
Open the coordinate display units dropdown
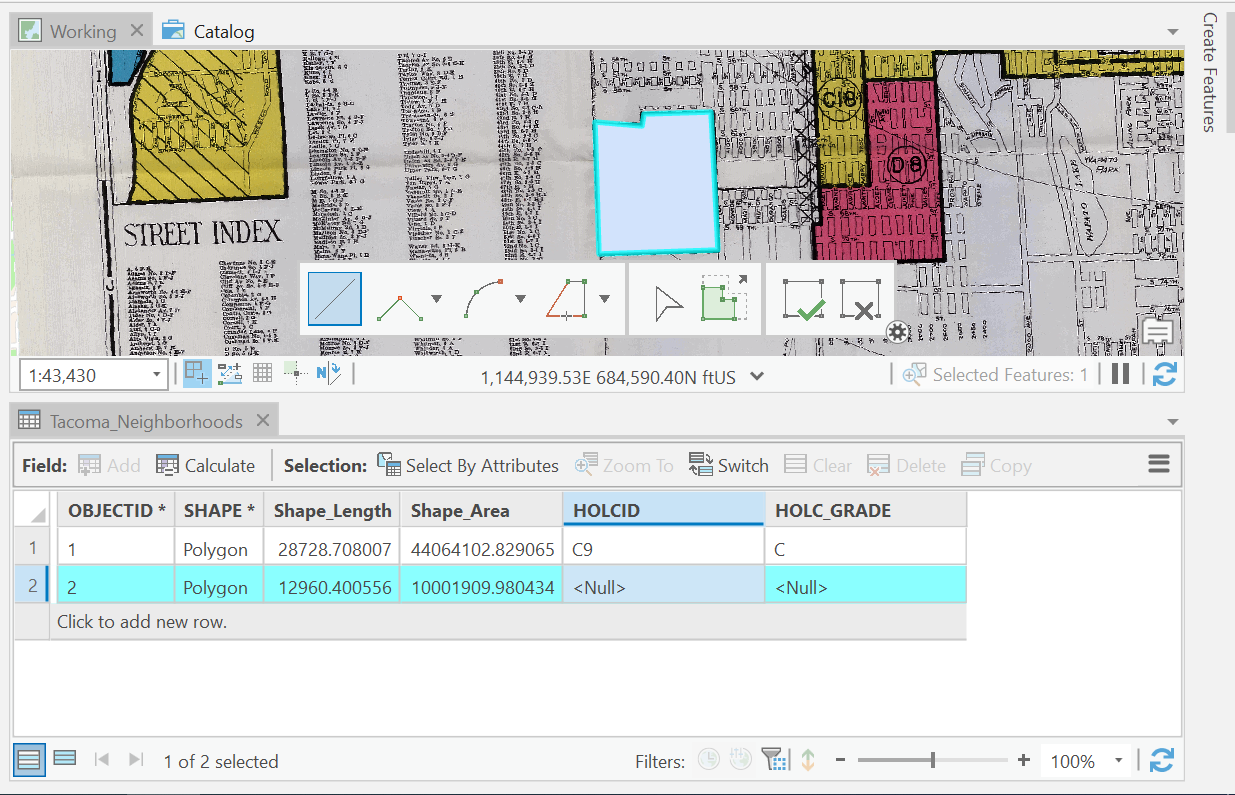coord(757,377)
